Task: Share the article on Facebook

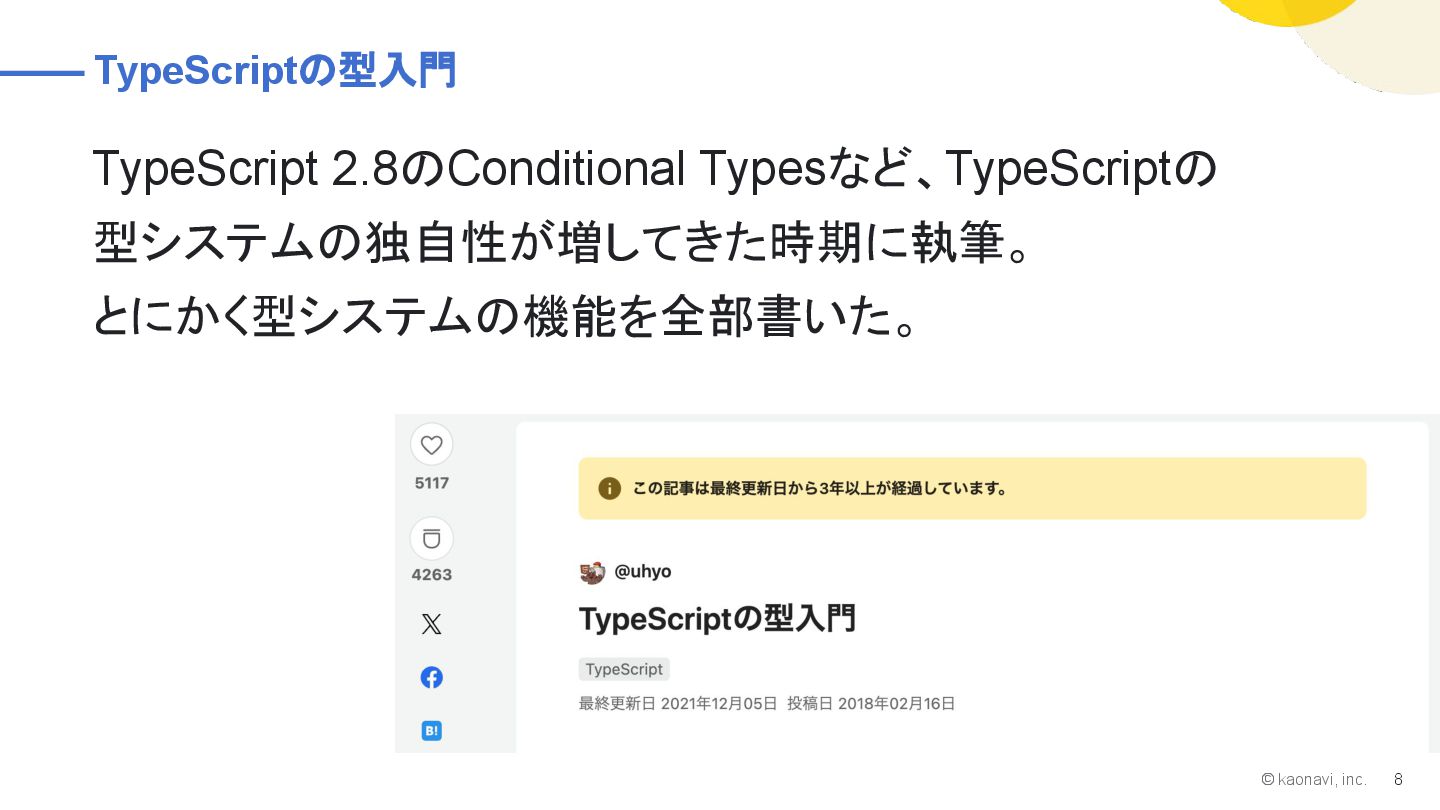Action: [x=431, y=678]
